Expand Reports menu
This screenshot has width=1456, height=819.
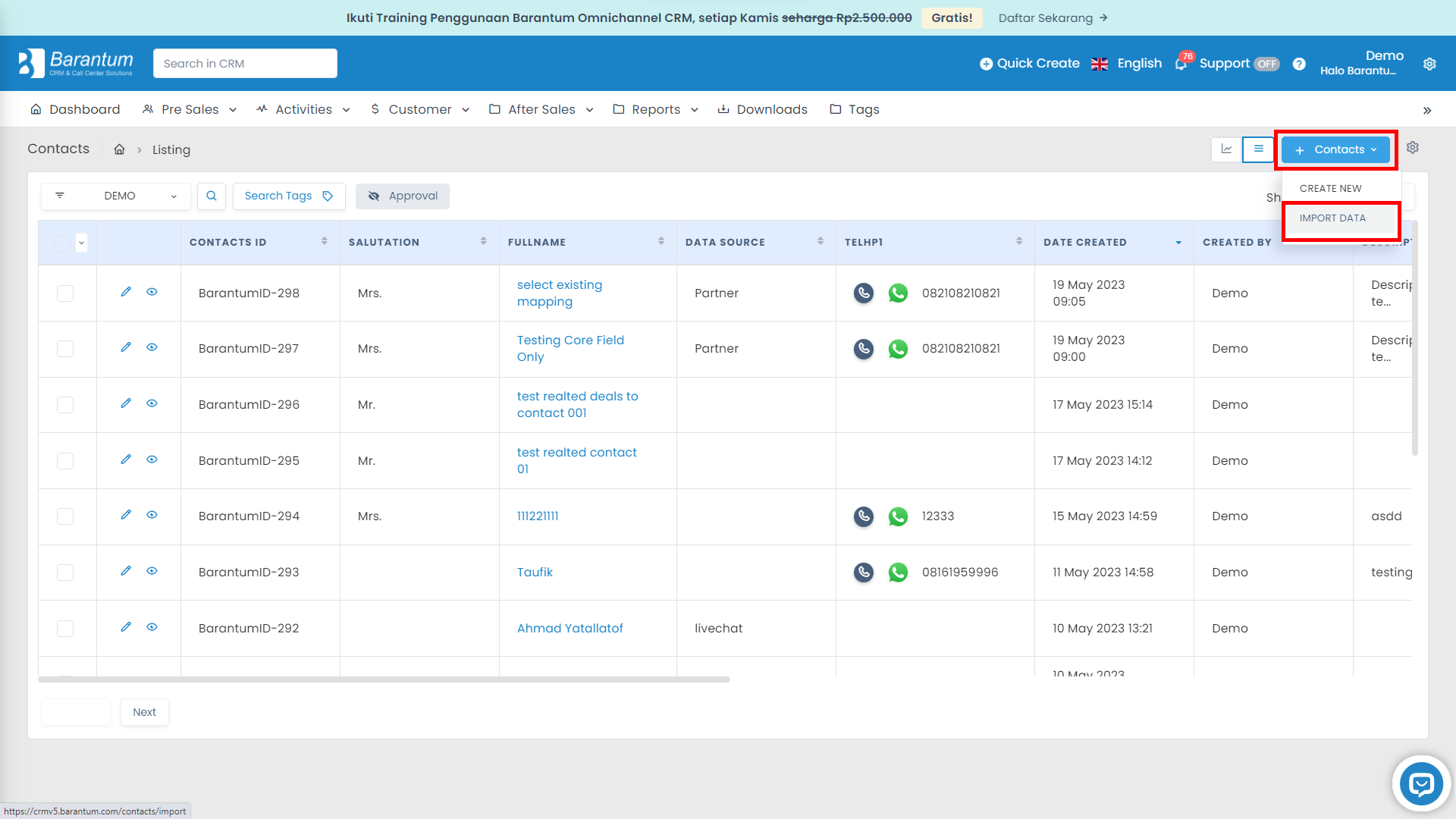point(656,109)
